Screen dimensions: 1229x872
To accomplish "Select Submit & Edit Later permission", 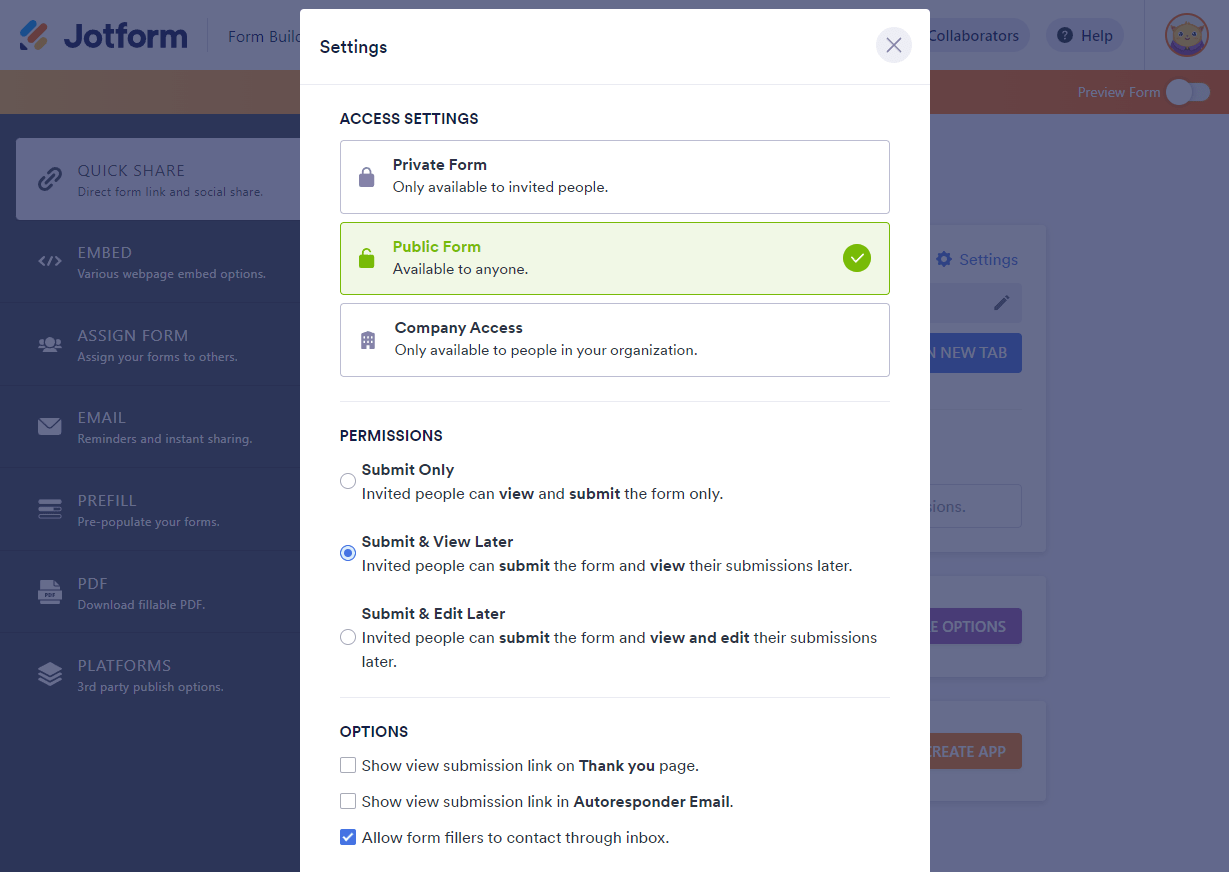I will (348, 637).
